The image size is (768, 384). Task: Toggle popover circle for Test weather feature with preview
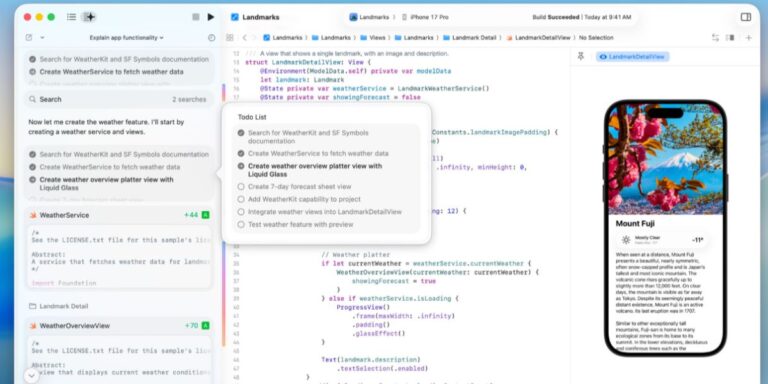240,224
